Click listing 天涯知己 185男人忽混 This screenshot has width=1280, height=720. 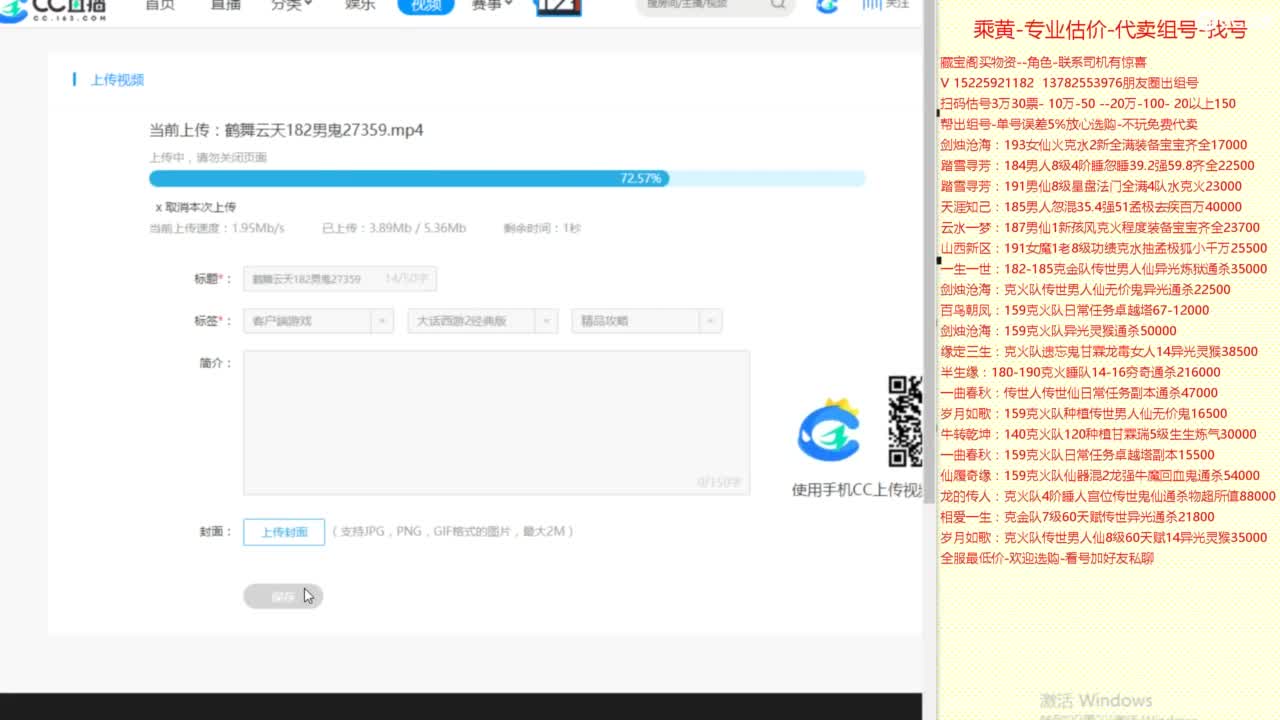coord(1091,207)
